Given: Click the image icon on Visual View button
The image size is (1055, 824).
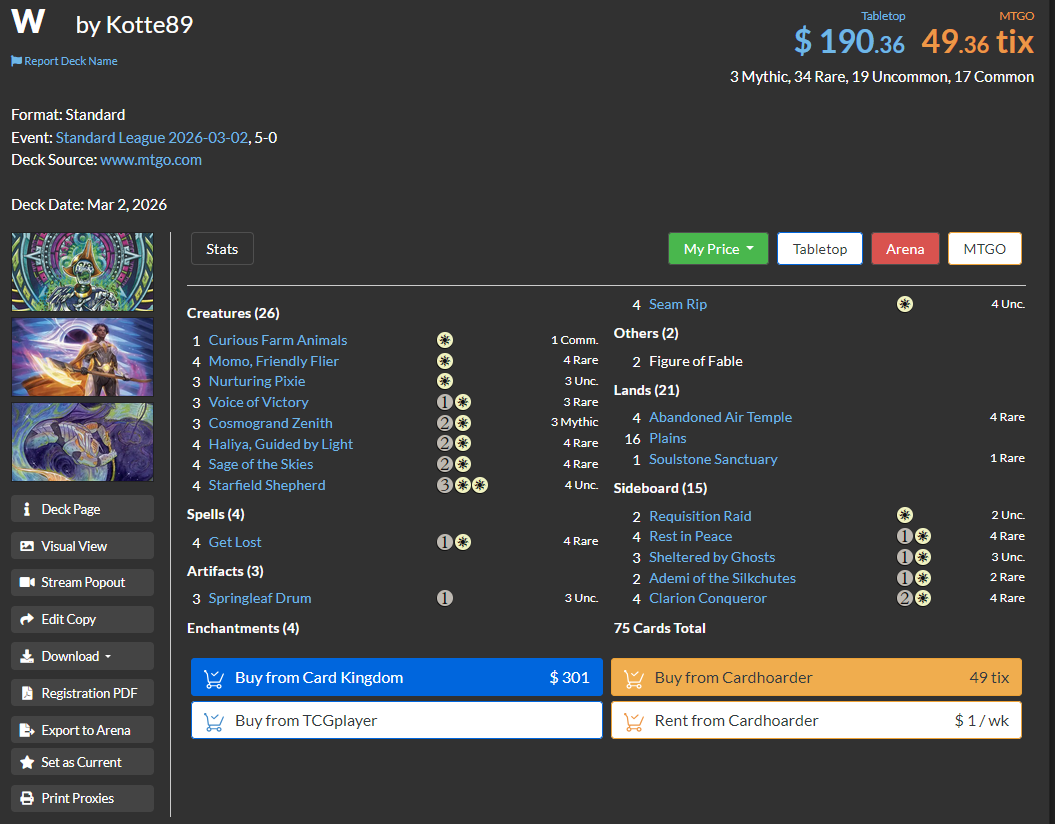Looking at the screenshot, I should click(x=27, y=546).
